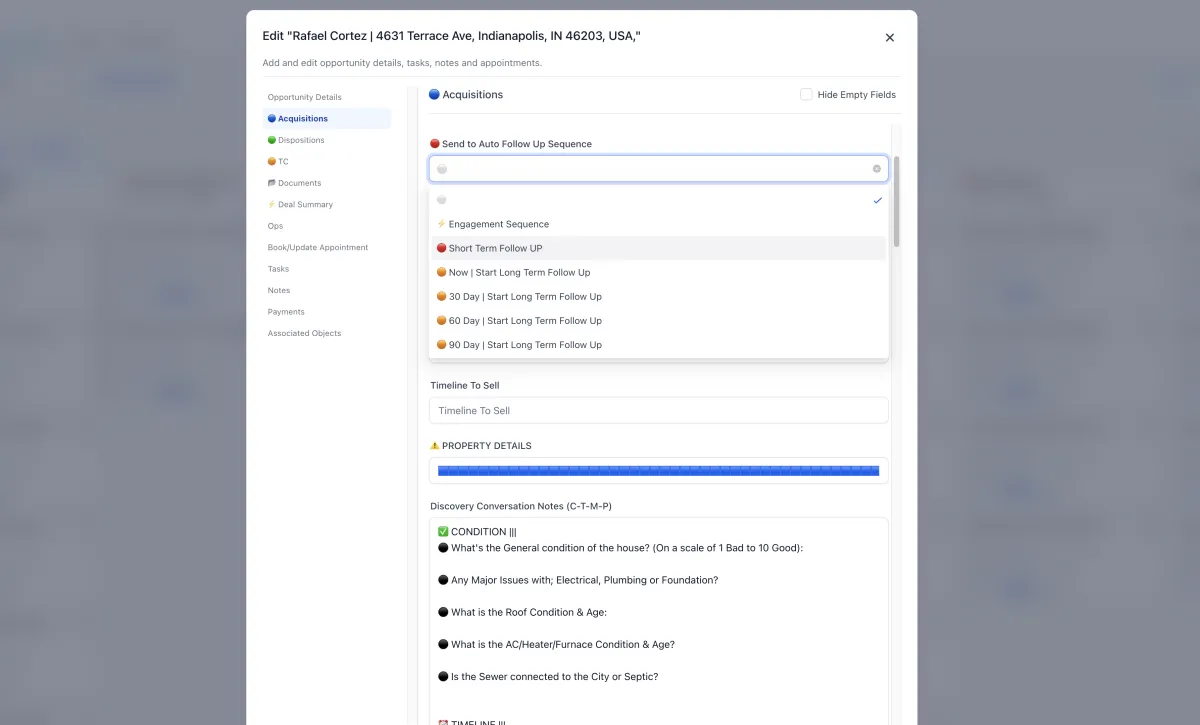
Task: Click the blue circle Acquisitions sidebar icon
Action: 272,119
